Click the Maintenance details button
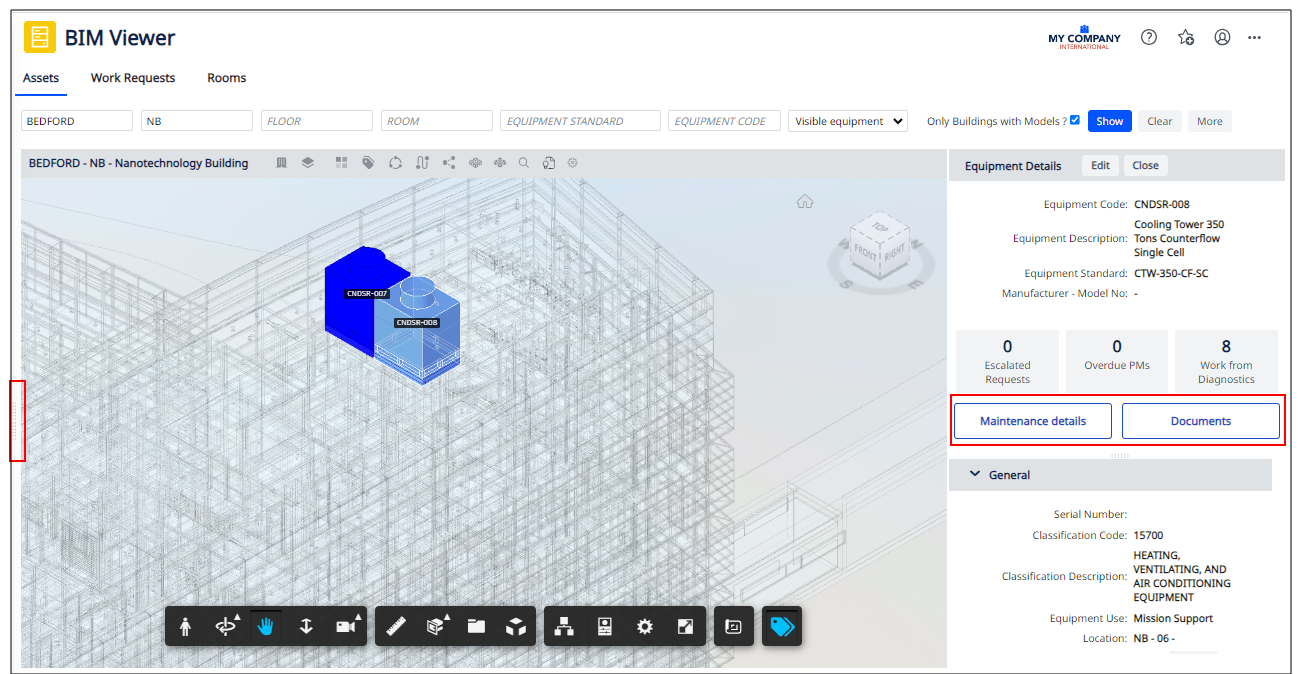 coord(1032,421)
